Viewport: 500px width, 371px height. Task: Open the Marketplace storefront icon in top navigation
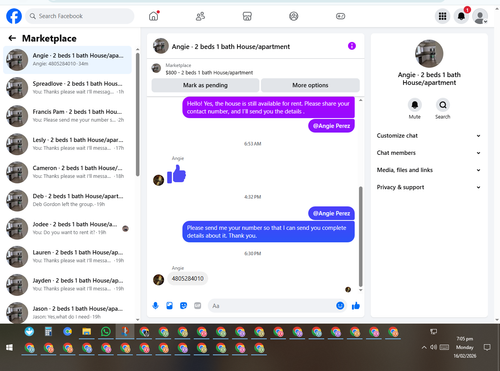(x=247, y=16)
